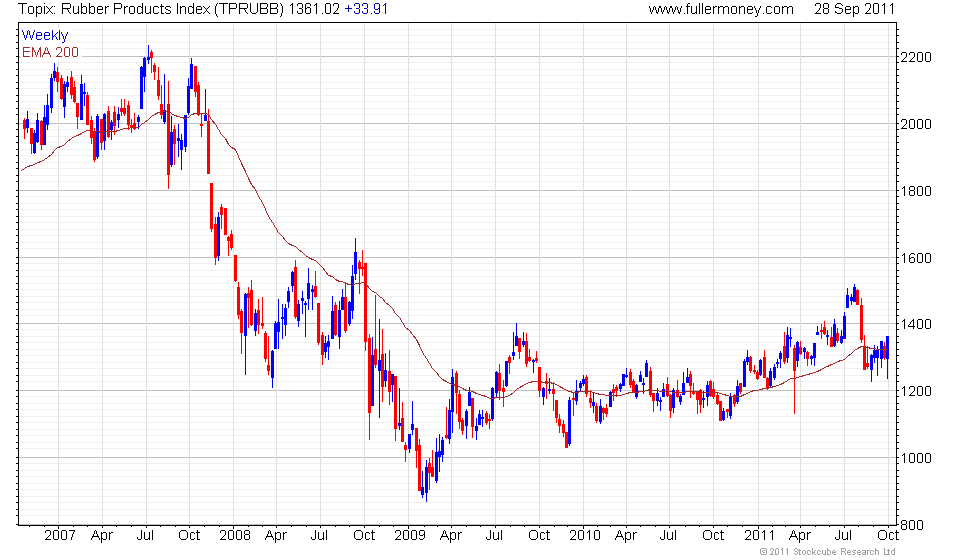
Task: Click the 'Oct' label just before 2009
Action: tap(364, 536)
